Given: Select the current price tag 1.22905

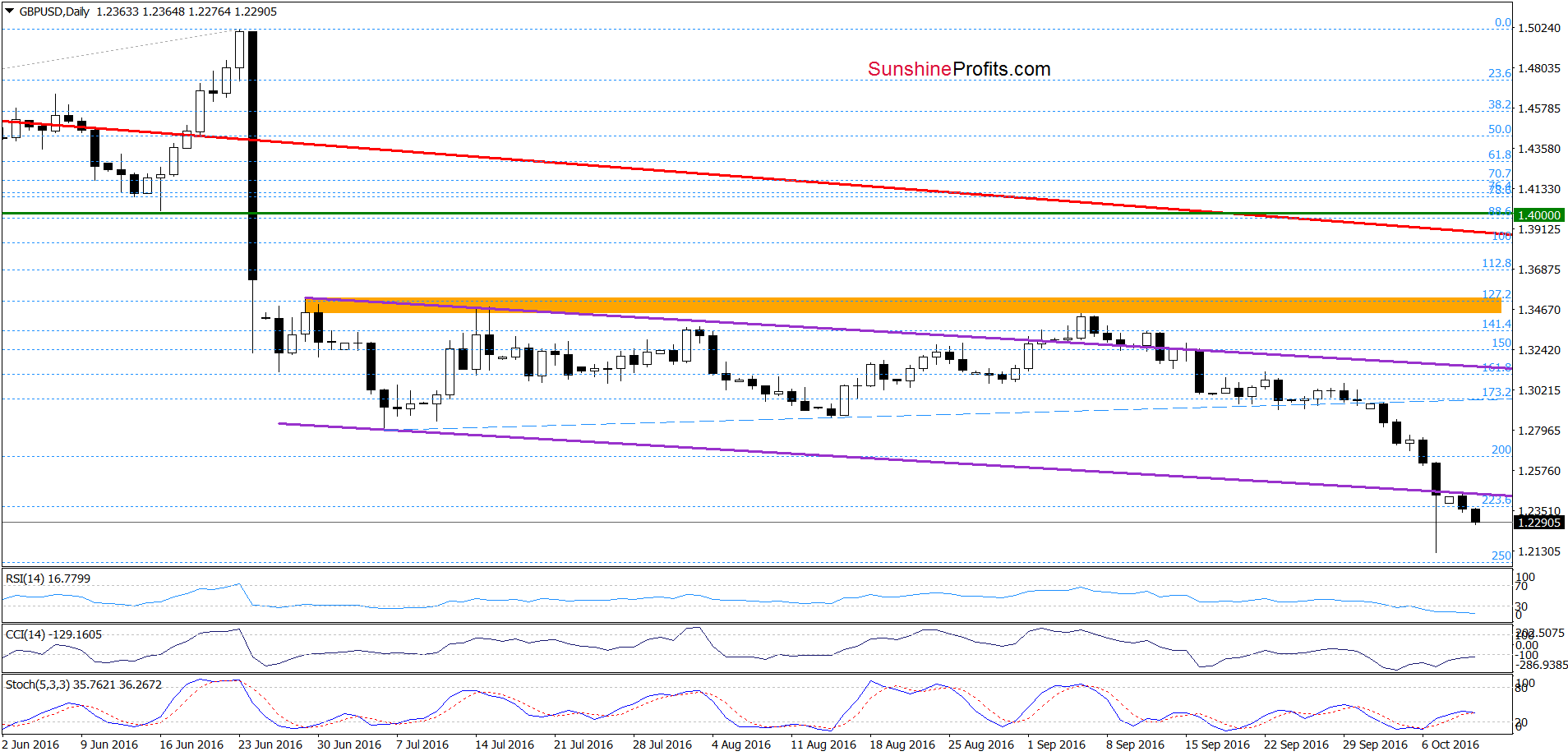Looking at the screenshot, I should [1539, 523].
